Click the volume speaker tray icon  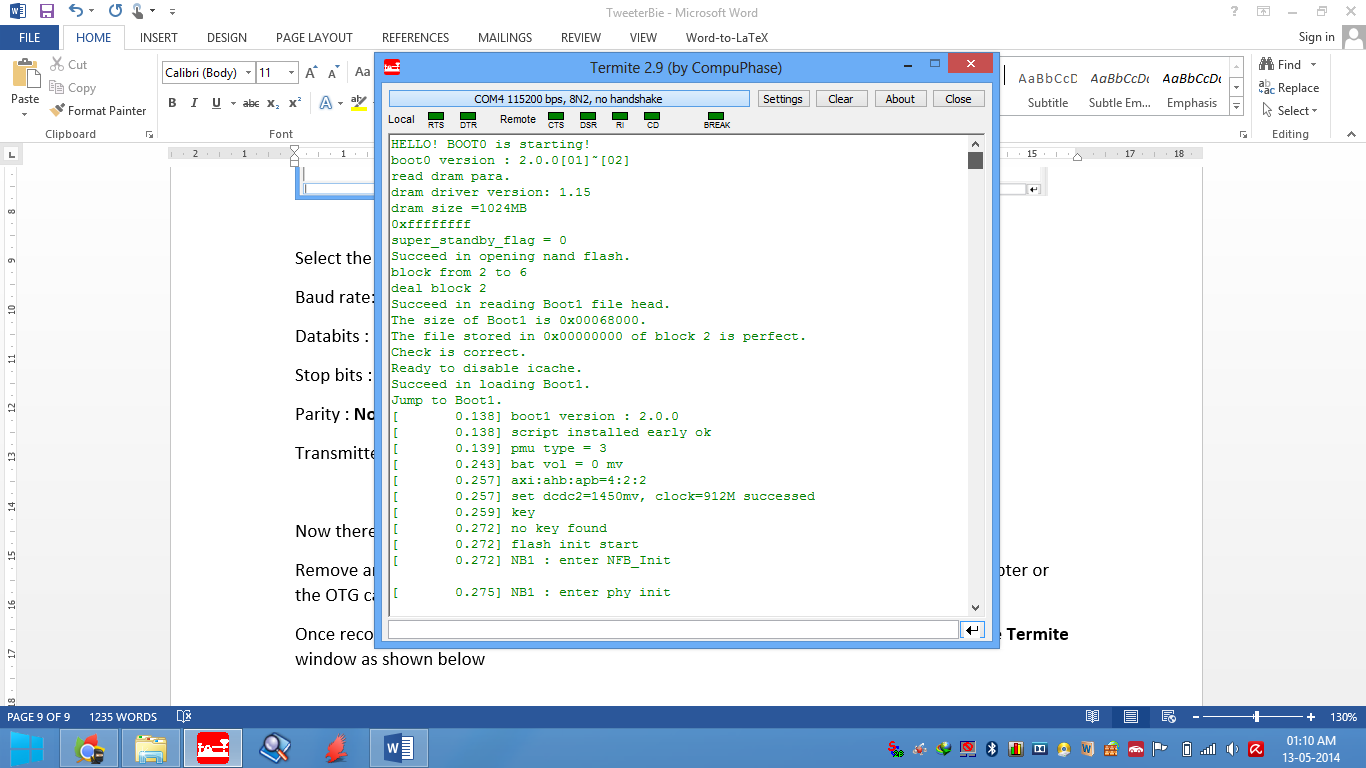click(1233, 748)
